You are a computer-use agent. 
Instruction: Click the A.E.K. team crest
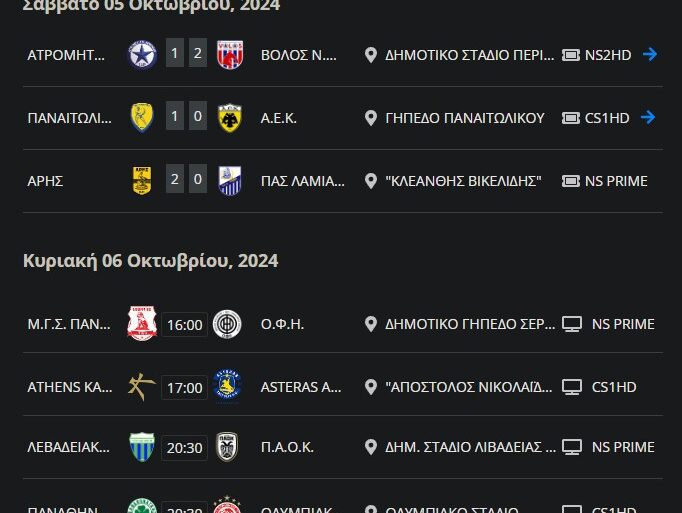231,118
